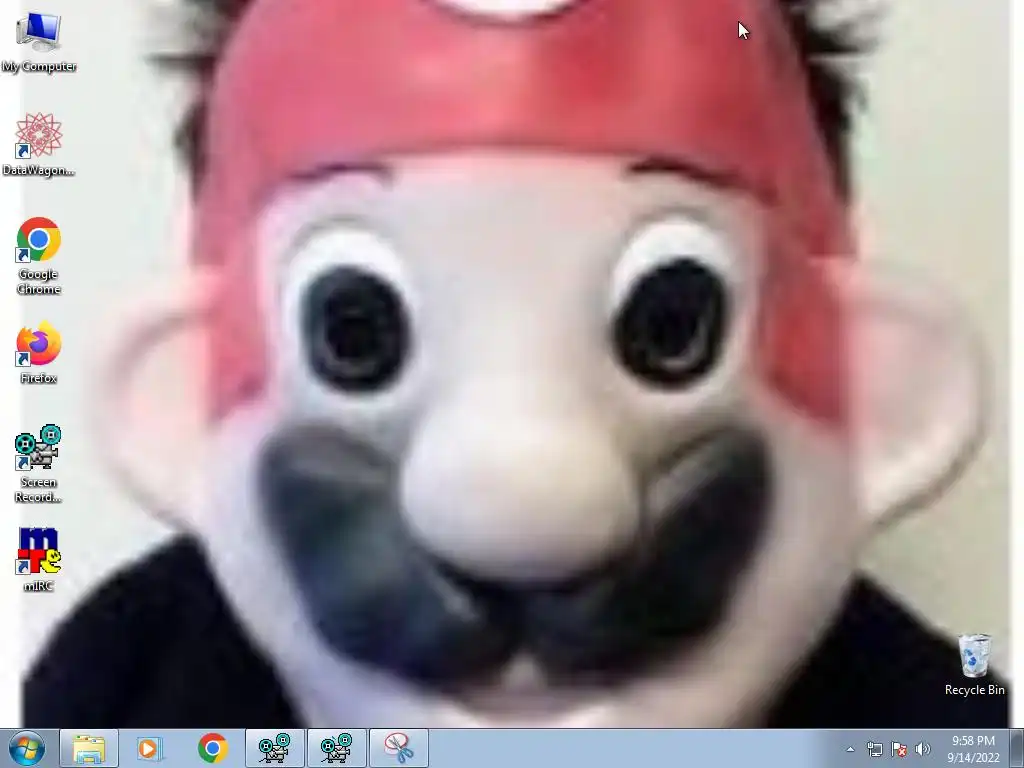Open the network status tray icon
1024x768 pixels.
coord(874,749)
